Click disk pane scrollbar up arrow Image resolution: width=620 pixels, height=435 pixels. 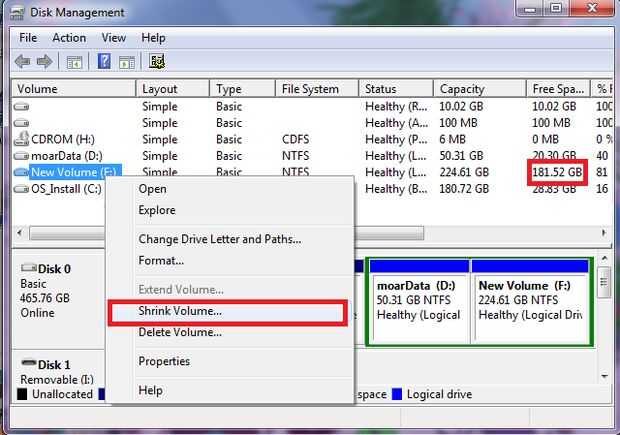click(604, 258)
